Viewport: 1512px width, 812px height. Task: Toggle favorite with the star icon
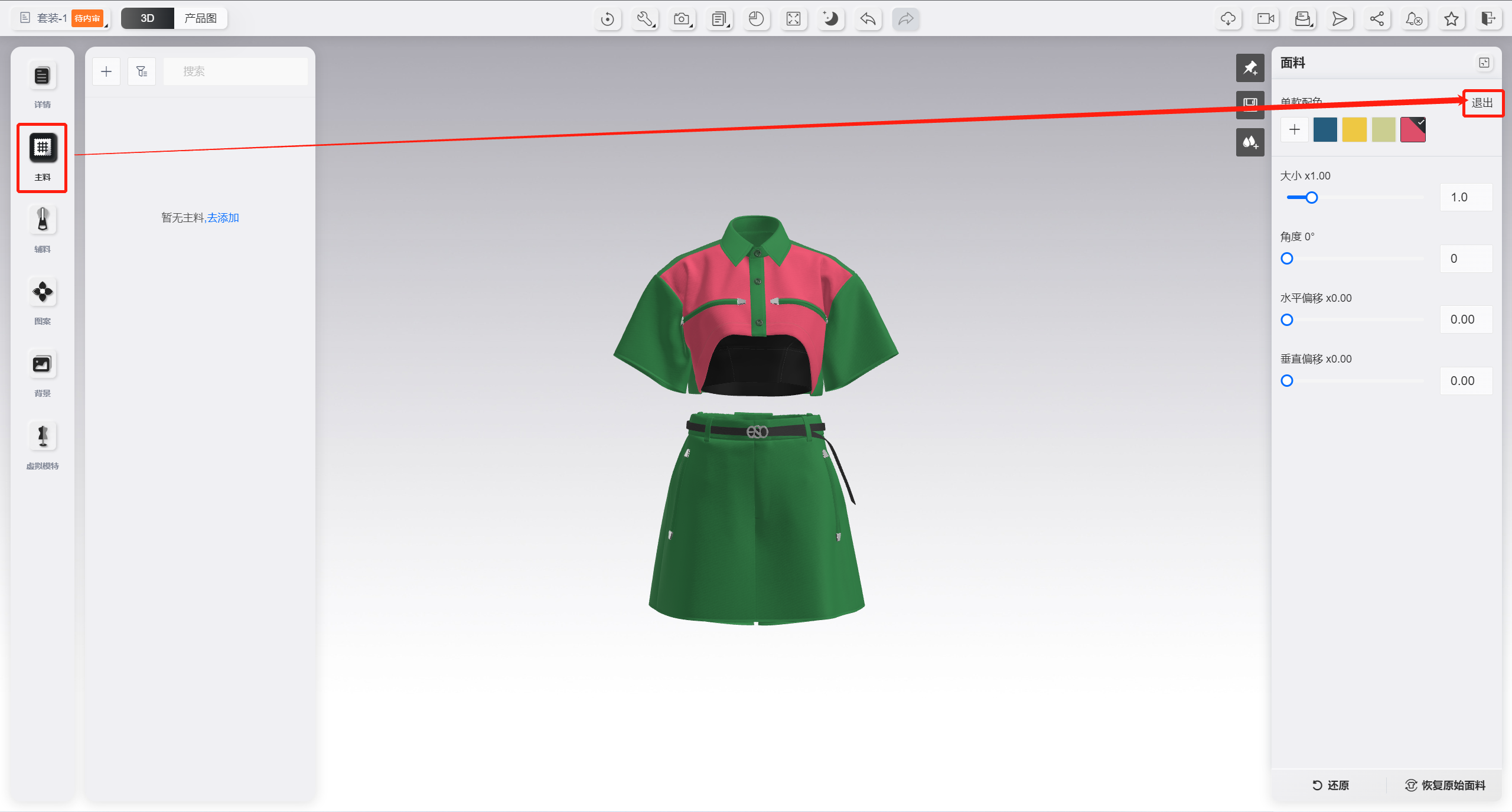(x=1451, y=19)
